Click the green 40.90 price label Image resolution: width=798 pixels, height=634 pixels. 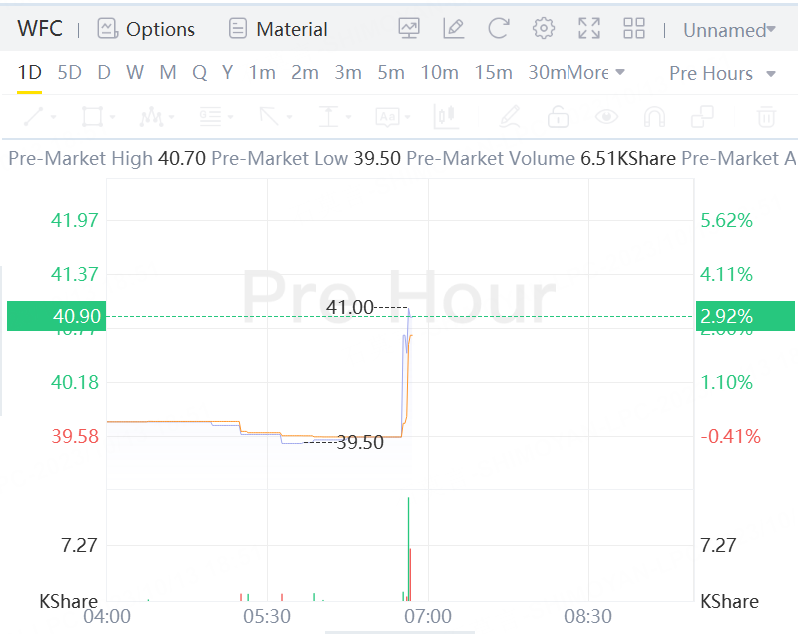[x=56, y=316]
